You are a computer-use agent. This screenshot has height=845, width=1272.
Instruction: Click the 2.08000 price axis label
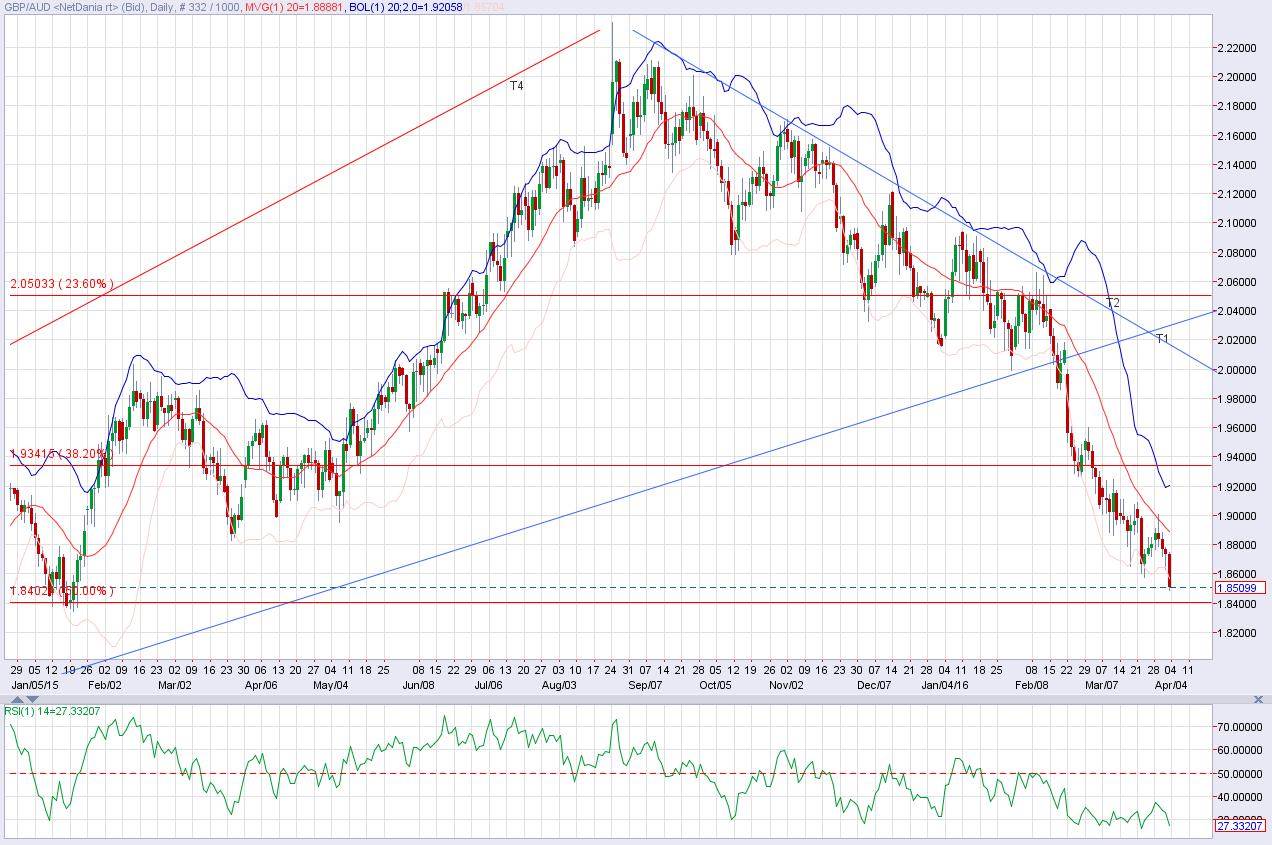click(1238, 253)
